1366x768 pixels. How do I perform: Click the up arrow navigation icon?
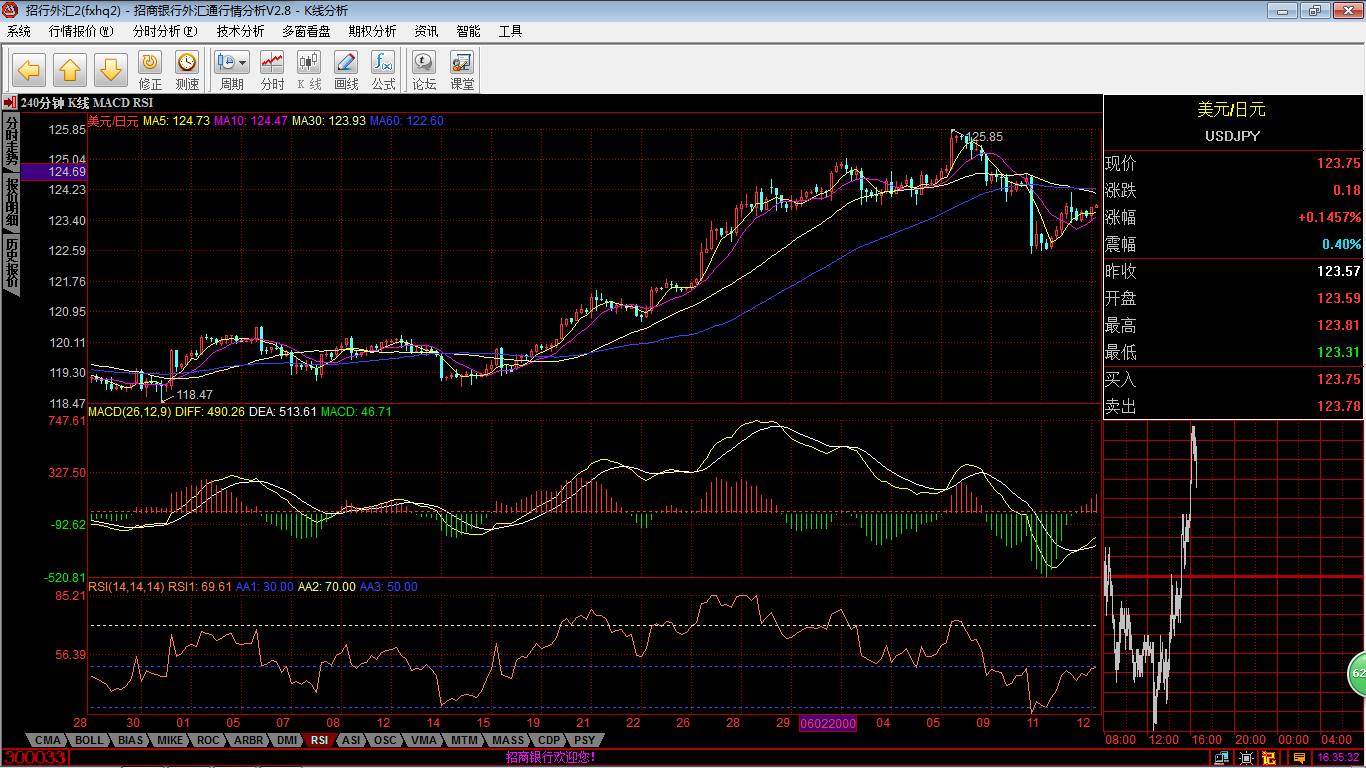point(70,69)
